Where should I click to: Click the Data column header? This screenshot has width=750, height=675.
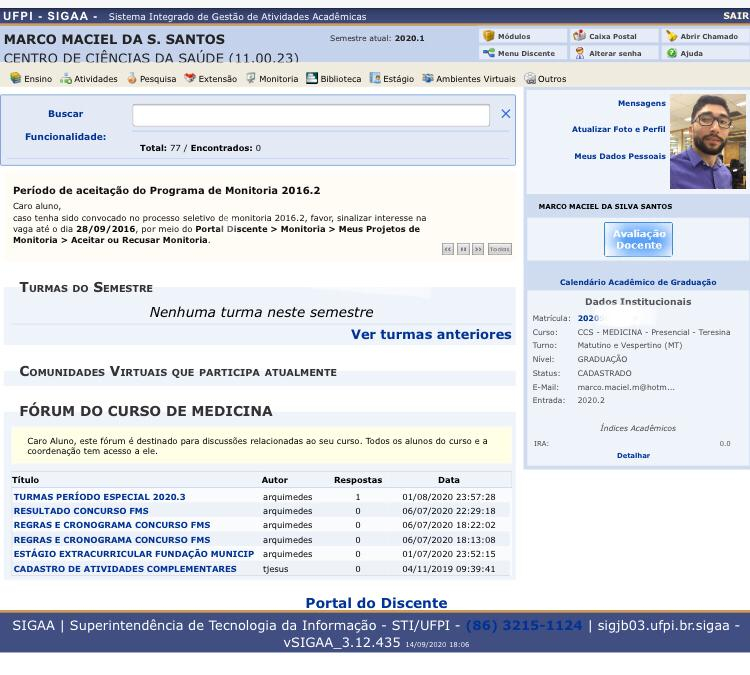pos(449,480)
